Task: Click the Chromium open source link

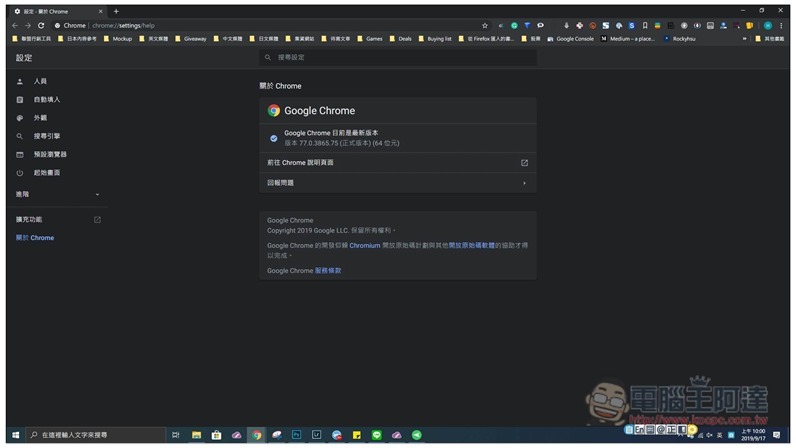Action: [x=364, y=245]
